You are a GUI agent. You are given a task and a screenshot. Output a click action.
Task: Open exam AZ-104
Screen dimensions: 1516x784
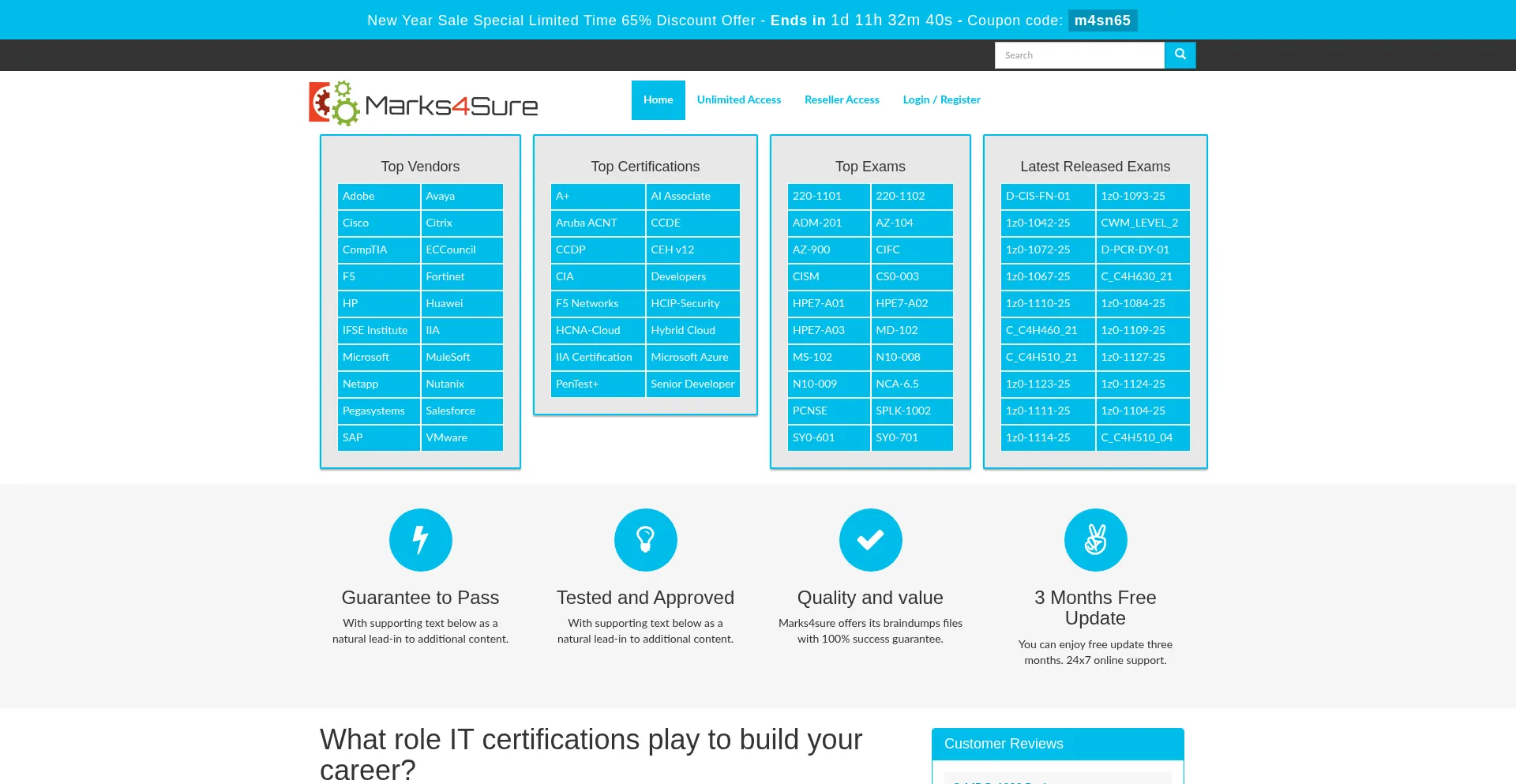click(x=912, y=223)
